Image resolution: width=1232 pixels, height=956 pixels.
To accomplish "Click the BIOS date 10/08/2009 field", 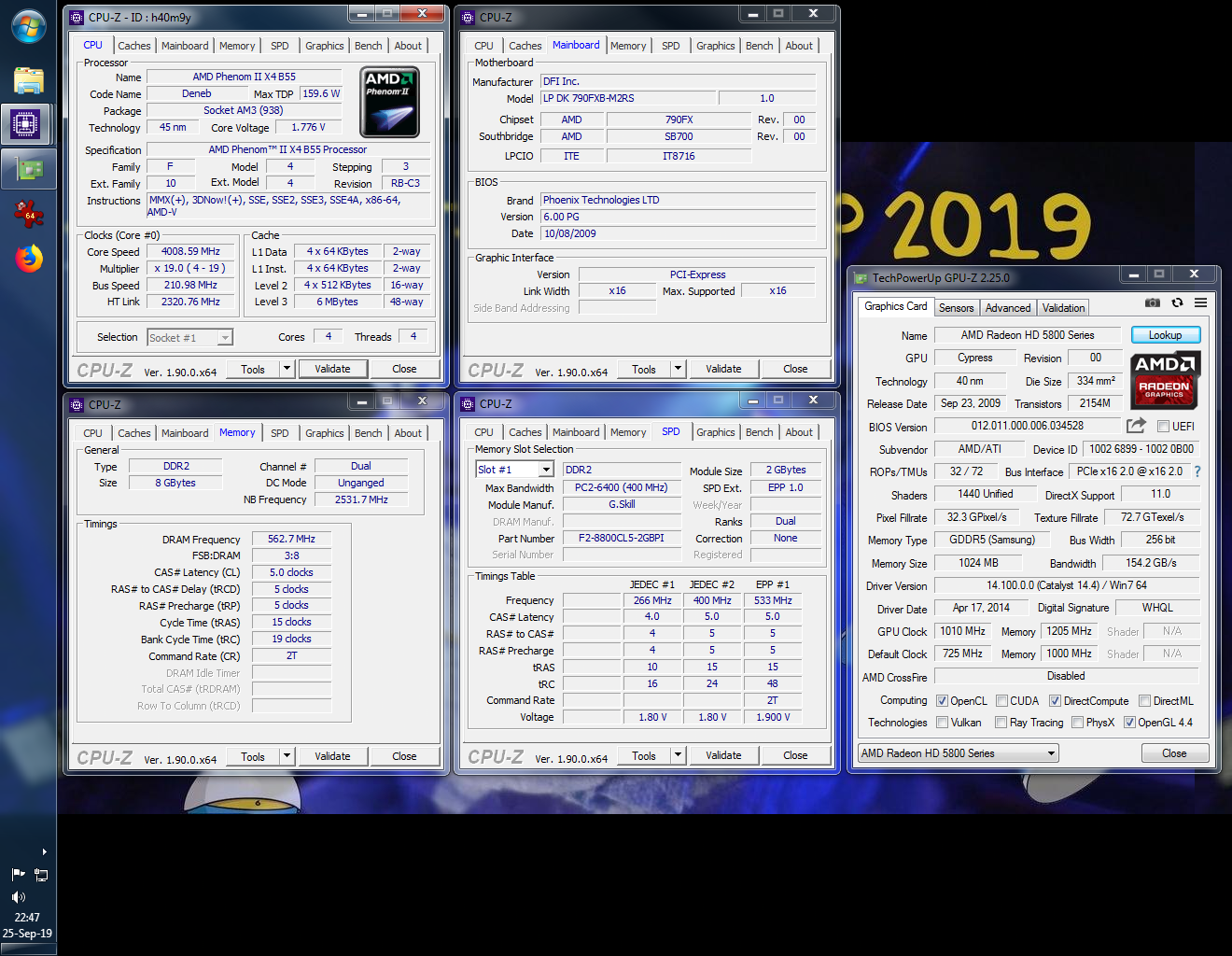I will coord(679,233).
